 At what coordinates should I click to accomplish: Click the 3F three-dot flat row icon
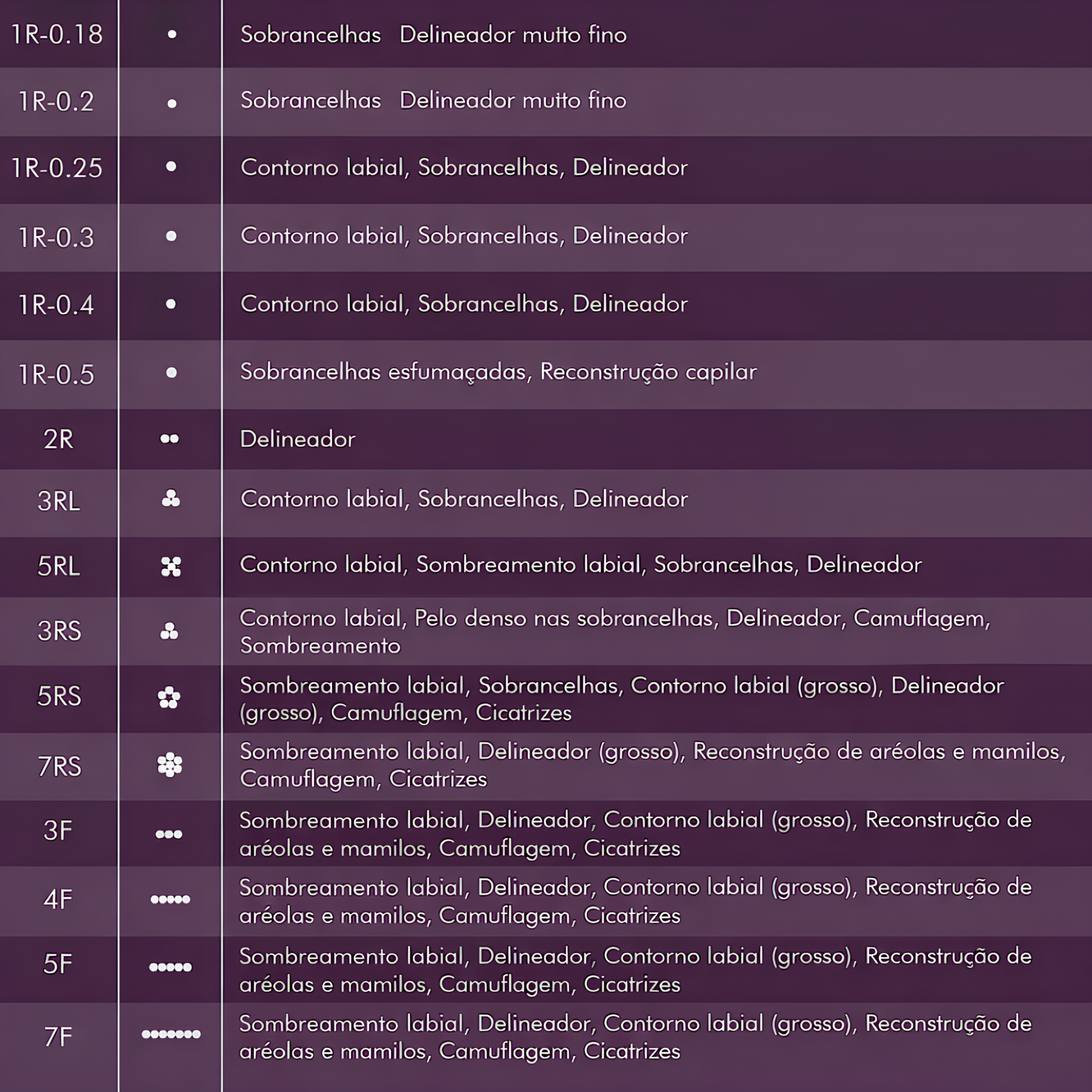click(x=169, y=834)
